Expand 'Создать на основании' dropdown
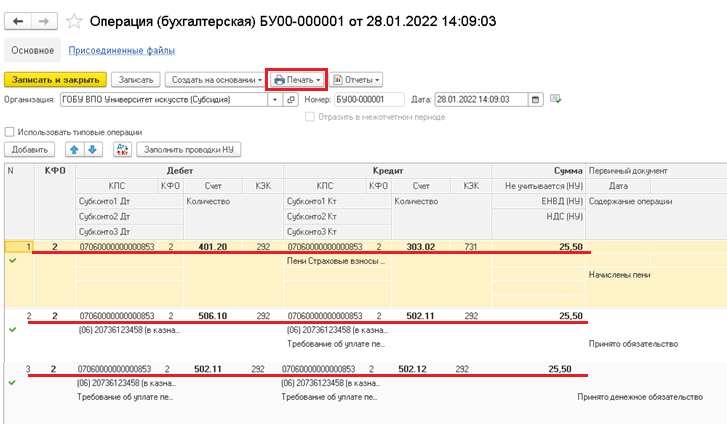The height and width of the screenshot is (424, 727). (x=214, y=79)
